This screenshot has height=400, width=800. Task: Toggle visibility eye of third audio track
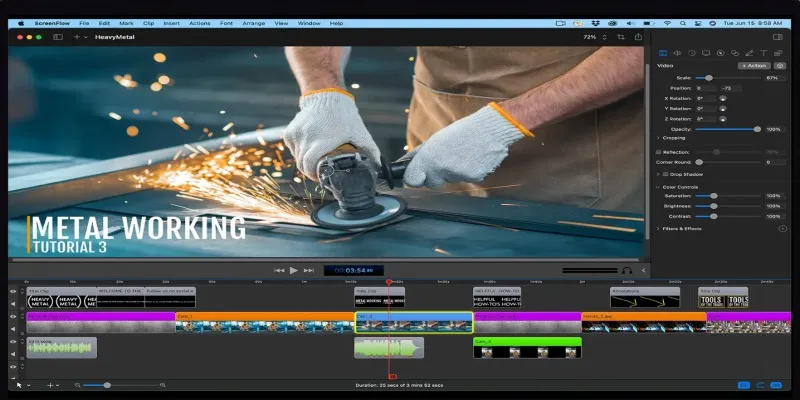pyautogui.click(x=13, y=342)
